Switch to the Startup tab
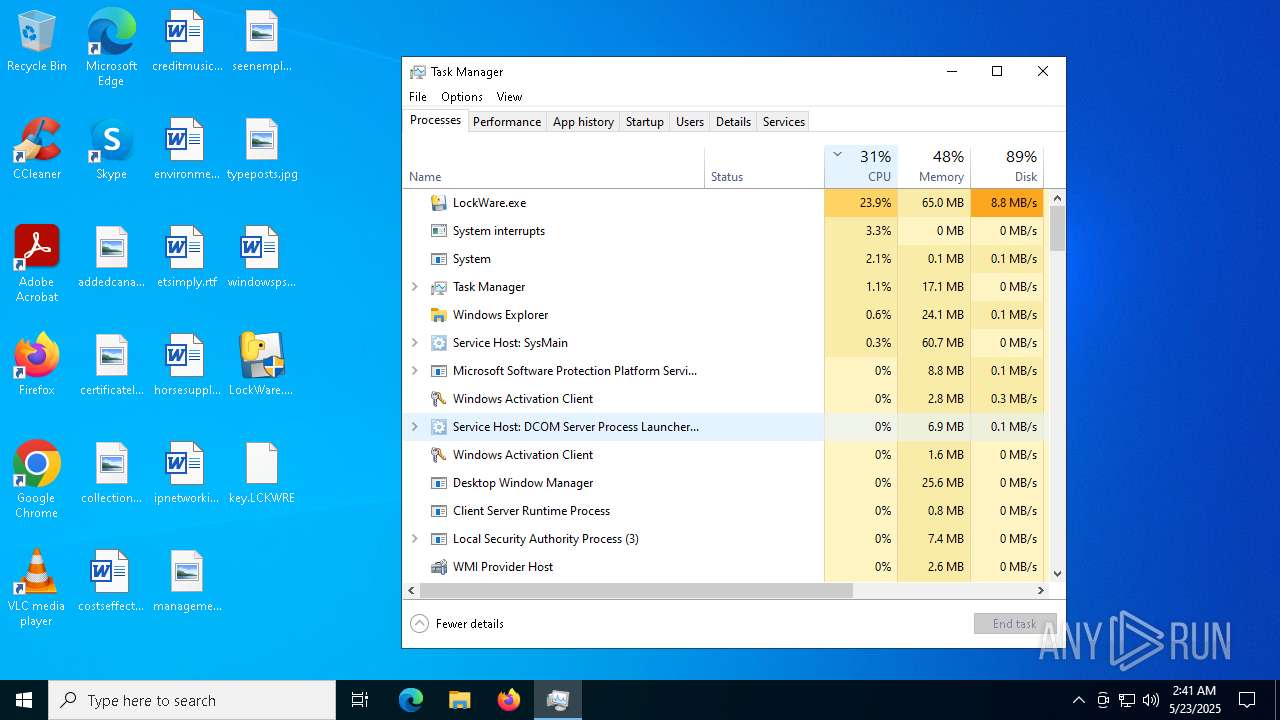1280x720 pixels. coord(644,122)
